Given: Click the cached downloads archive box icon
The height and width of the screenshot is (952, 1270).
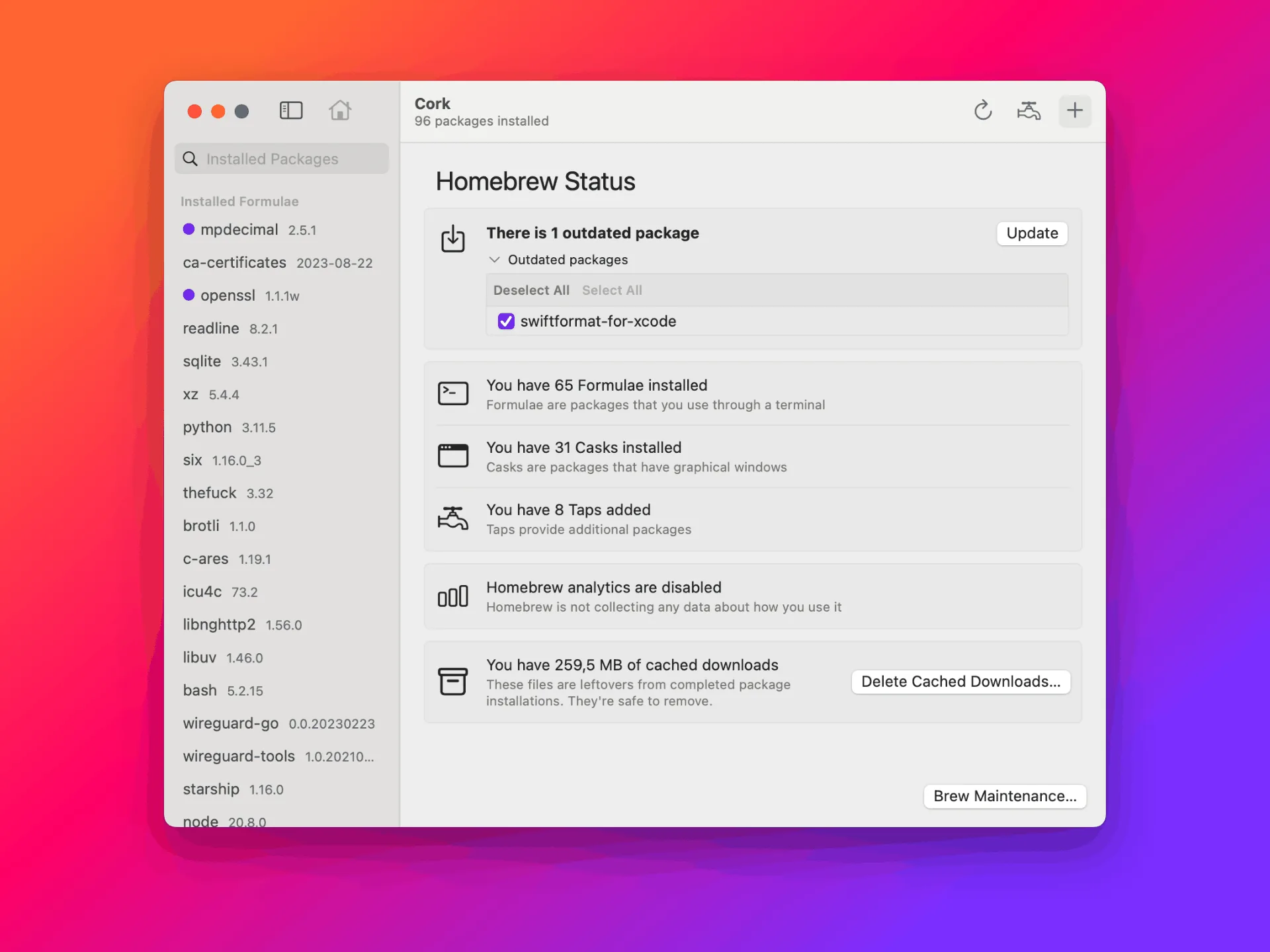Looking at the screenshot, I should tap(453, 682).
